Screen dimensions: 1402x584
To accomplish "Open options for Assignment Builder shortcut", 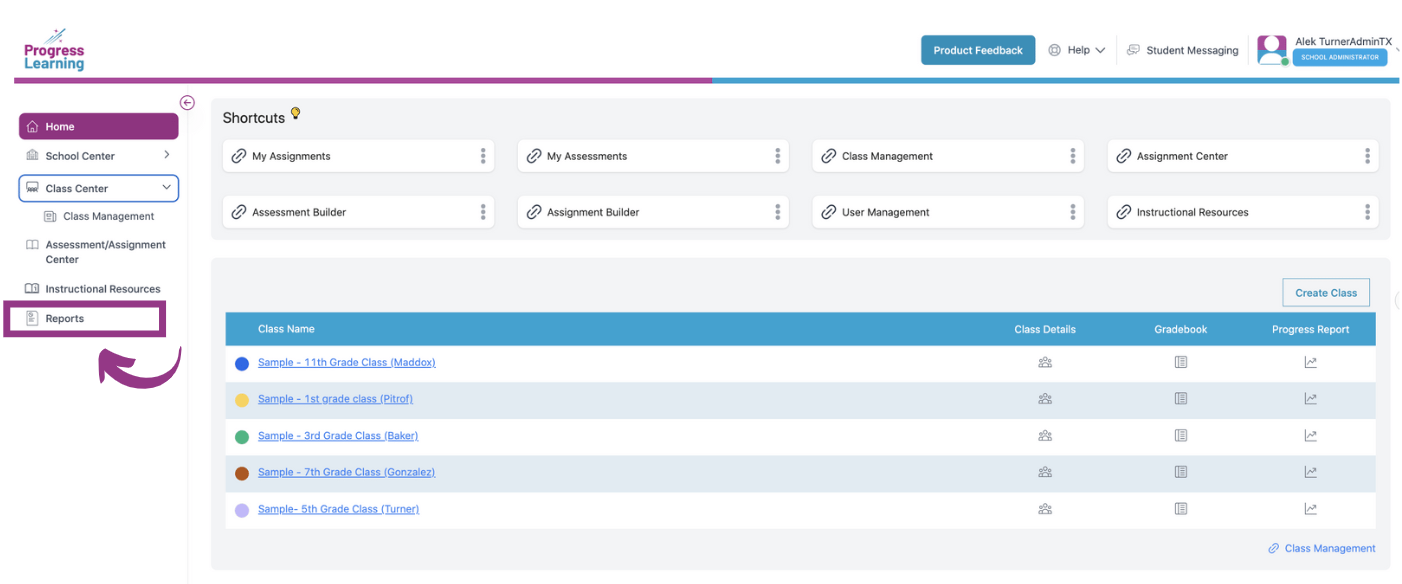I will (x=778, y=212).
